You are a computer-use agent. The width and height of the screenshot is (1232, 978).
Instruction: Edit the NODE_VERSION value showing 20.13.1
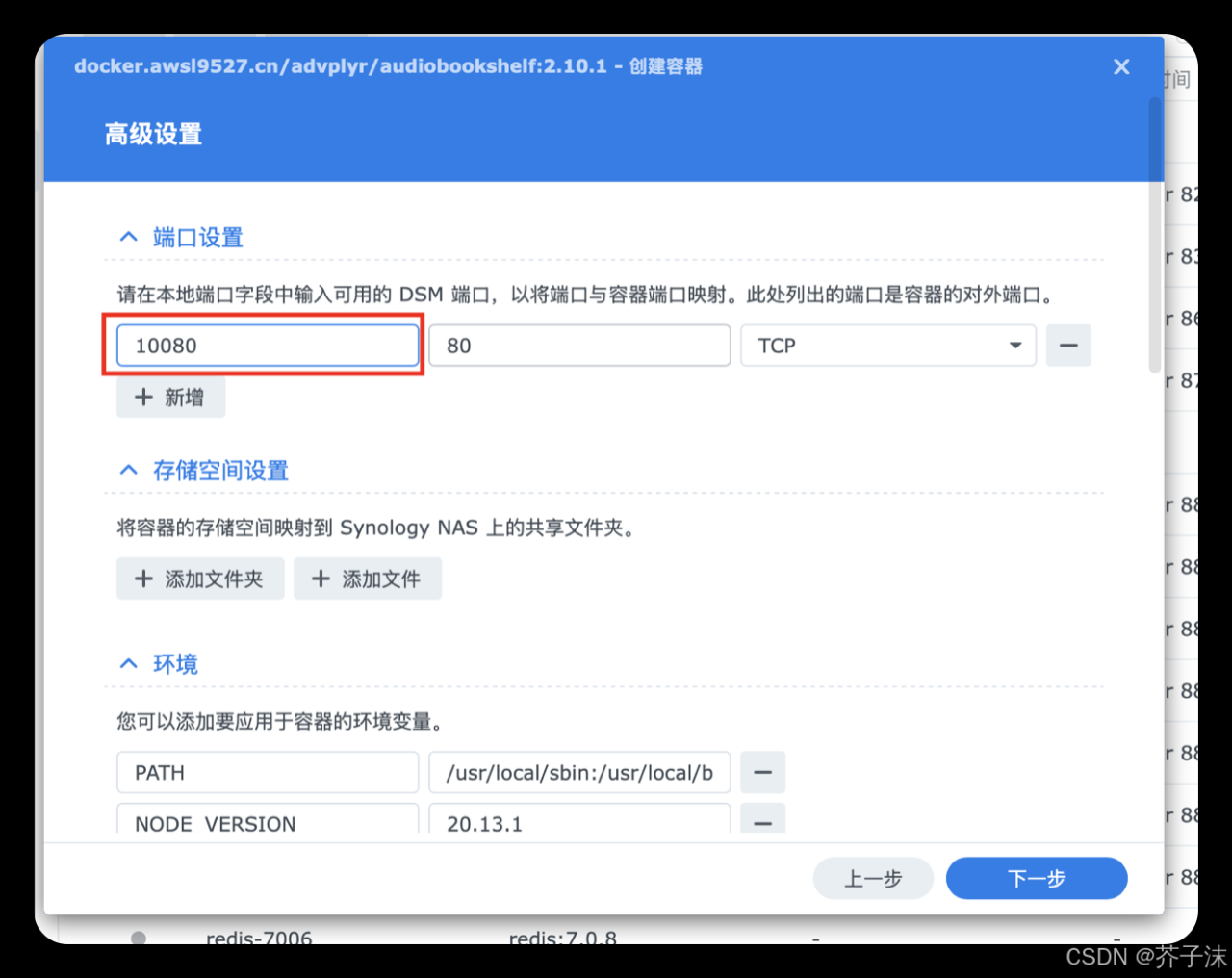[x=578, y=823]
